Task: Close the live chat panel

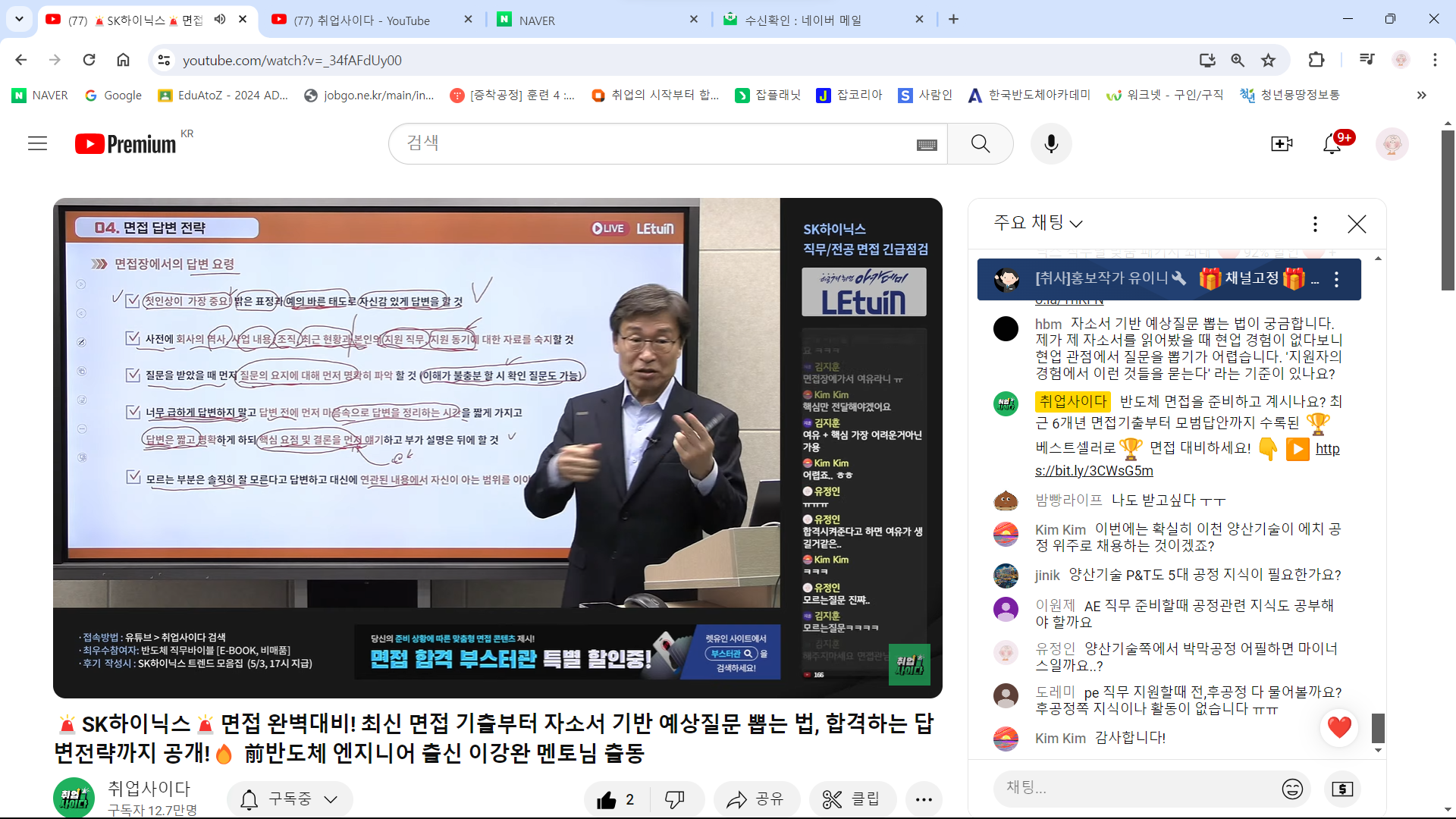Action: [x=1357, y=224]
